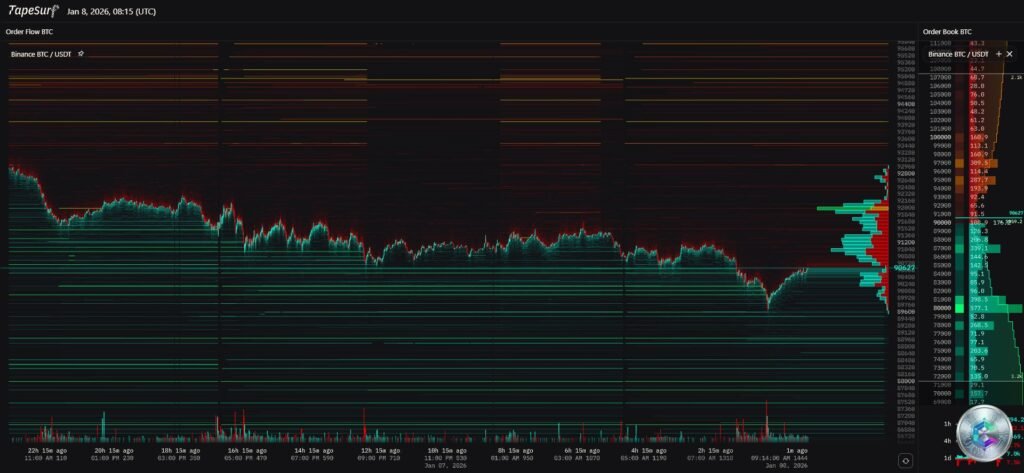Select the 4h timeframe row
The height and width of the screenshot is (473, 1024).
point(947,440)
